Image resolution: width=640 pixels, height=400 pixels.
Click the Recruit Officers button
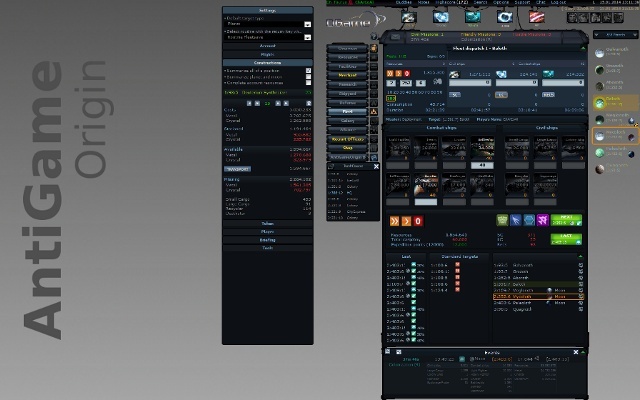[x=348, y=139]
